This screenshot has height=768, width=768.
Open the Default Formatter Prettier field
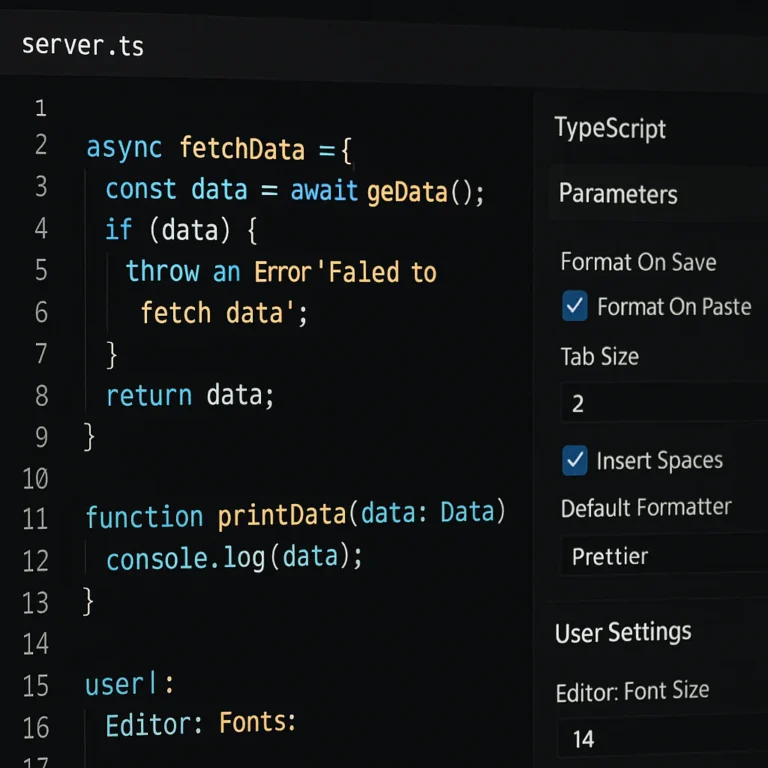tap(664, 555)
